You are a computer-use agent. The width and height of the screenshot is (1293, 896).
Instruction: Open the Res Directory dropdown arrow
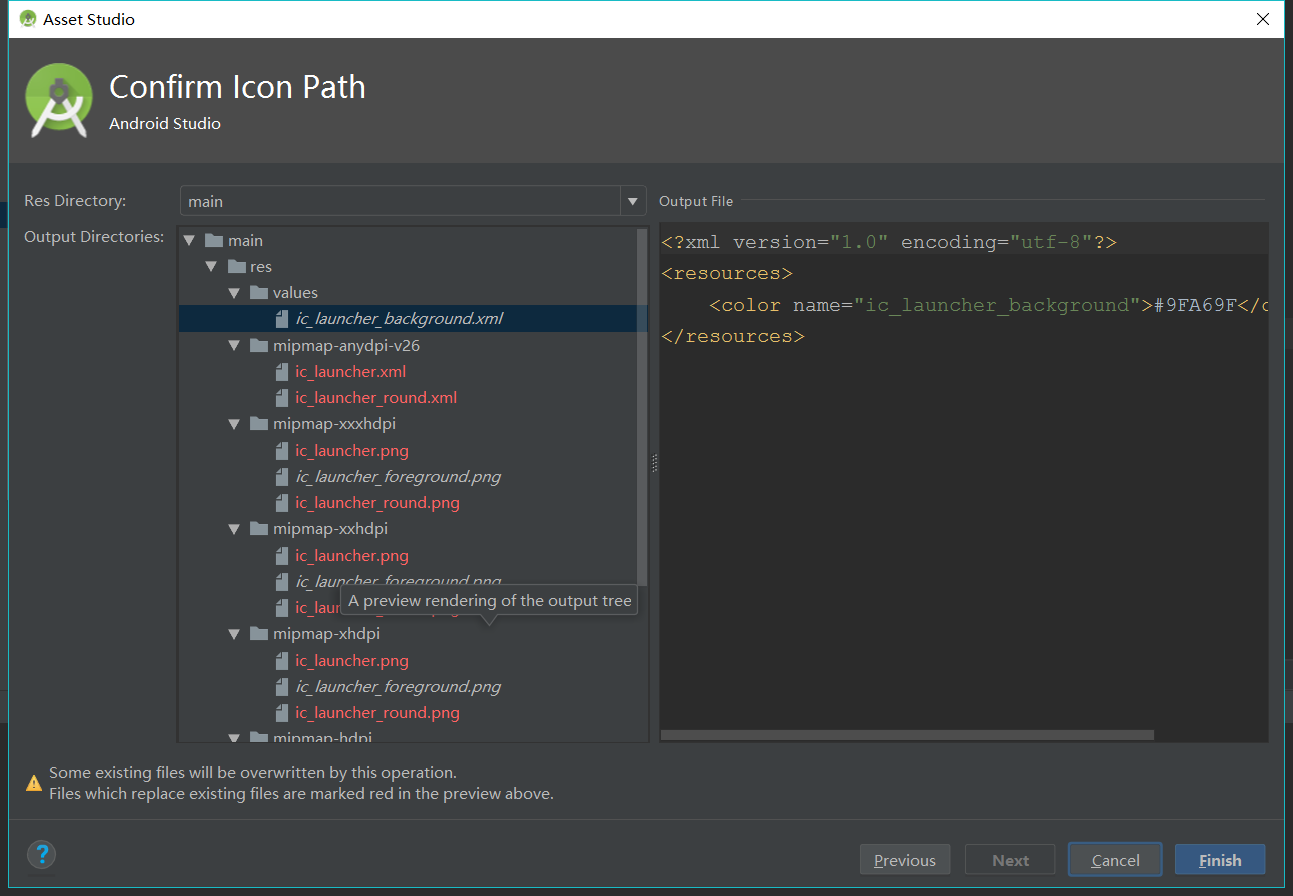632,201
